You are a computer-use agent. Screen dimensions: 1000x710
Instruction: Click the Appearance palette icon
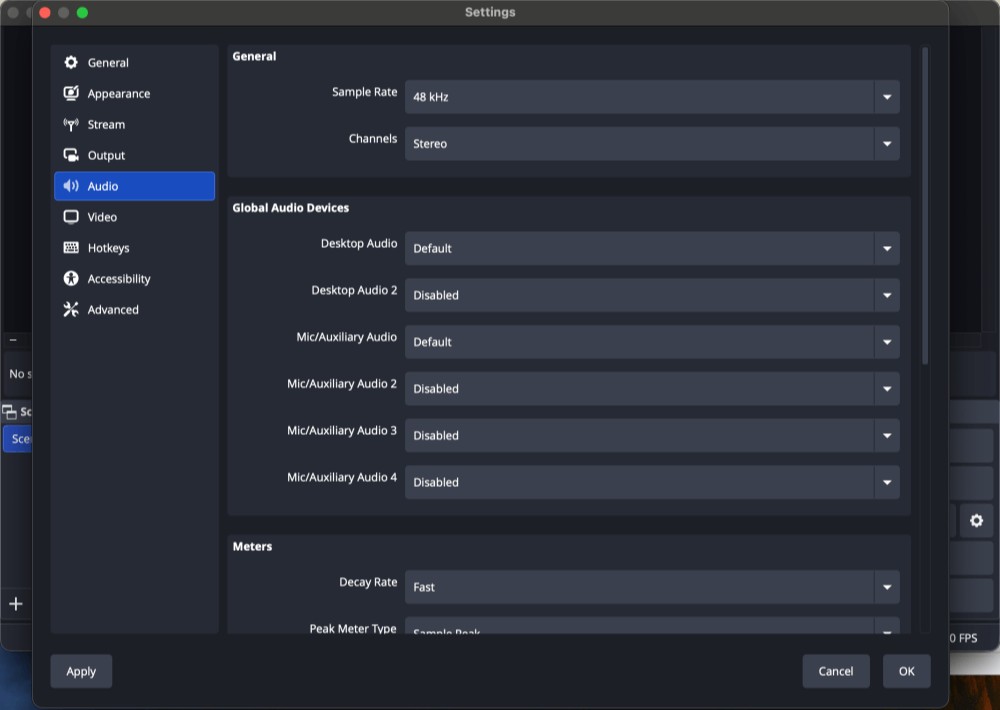(x=70, y=93)
